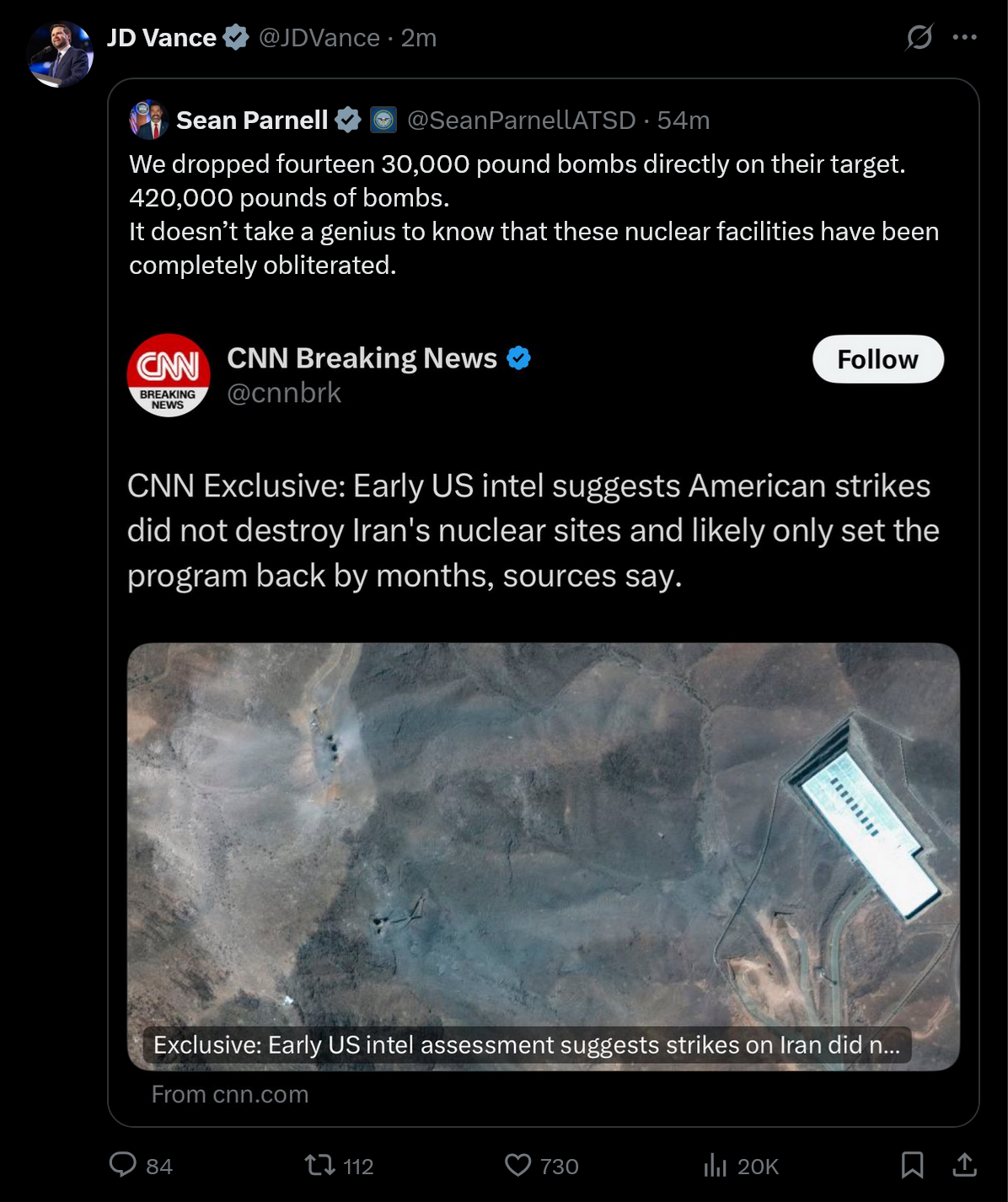Open JD Vance profile avatar
The width and height of the screenshot is (1008, 1202).
60,54
